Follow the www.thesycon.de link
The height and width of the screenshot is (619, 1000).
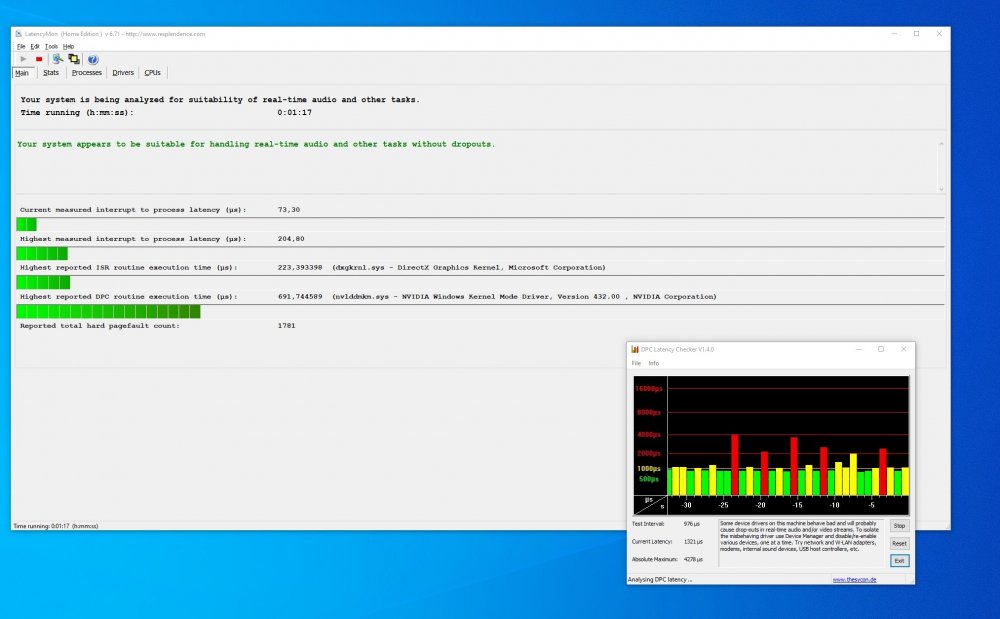(x=855, y=579)
